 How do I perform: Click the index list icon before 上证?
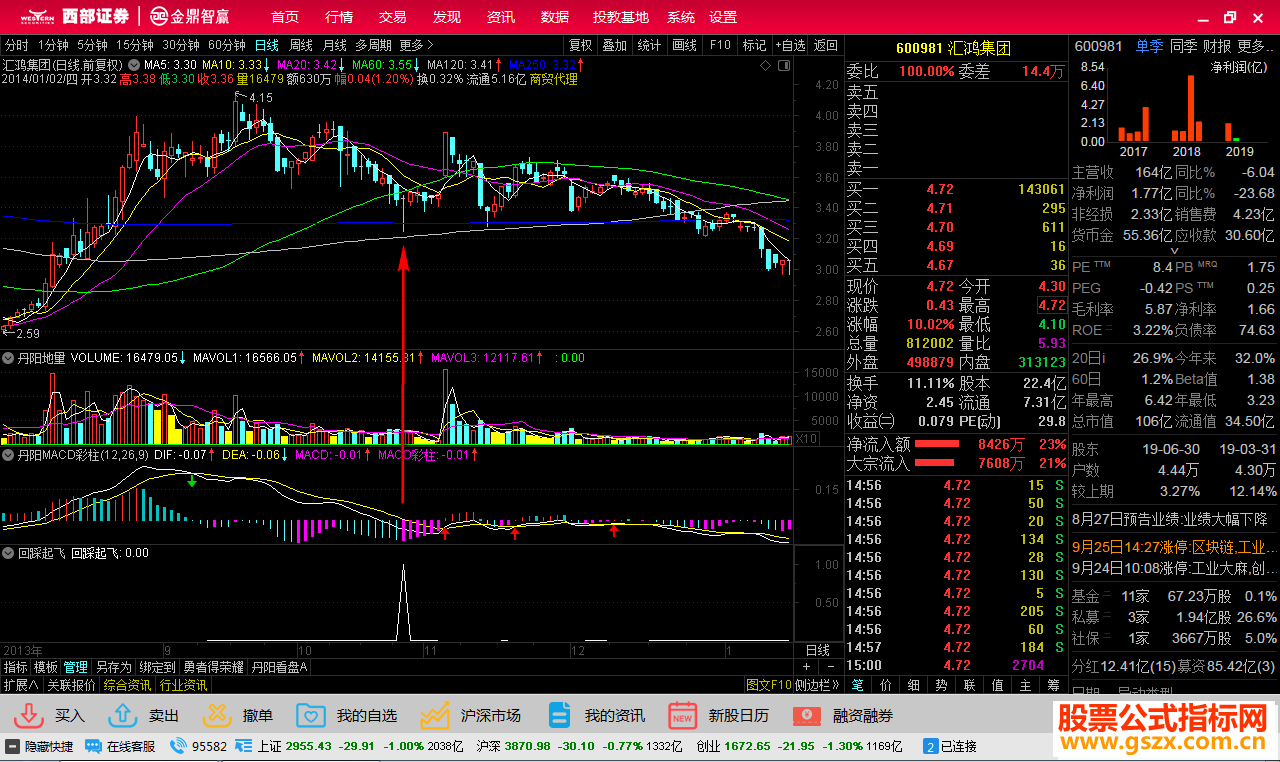(245, 746)
